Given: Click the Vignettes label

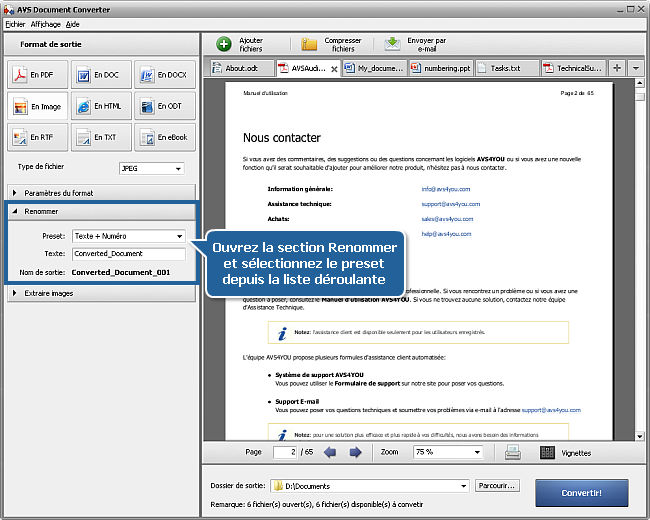Looking at the screenshot, I should click(576, 453).
